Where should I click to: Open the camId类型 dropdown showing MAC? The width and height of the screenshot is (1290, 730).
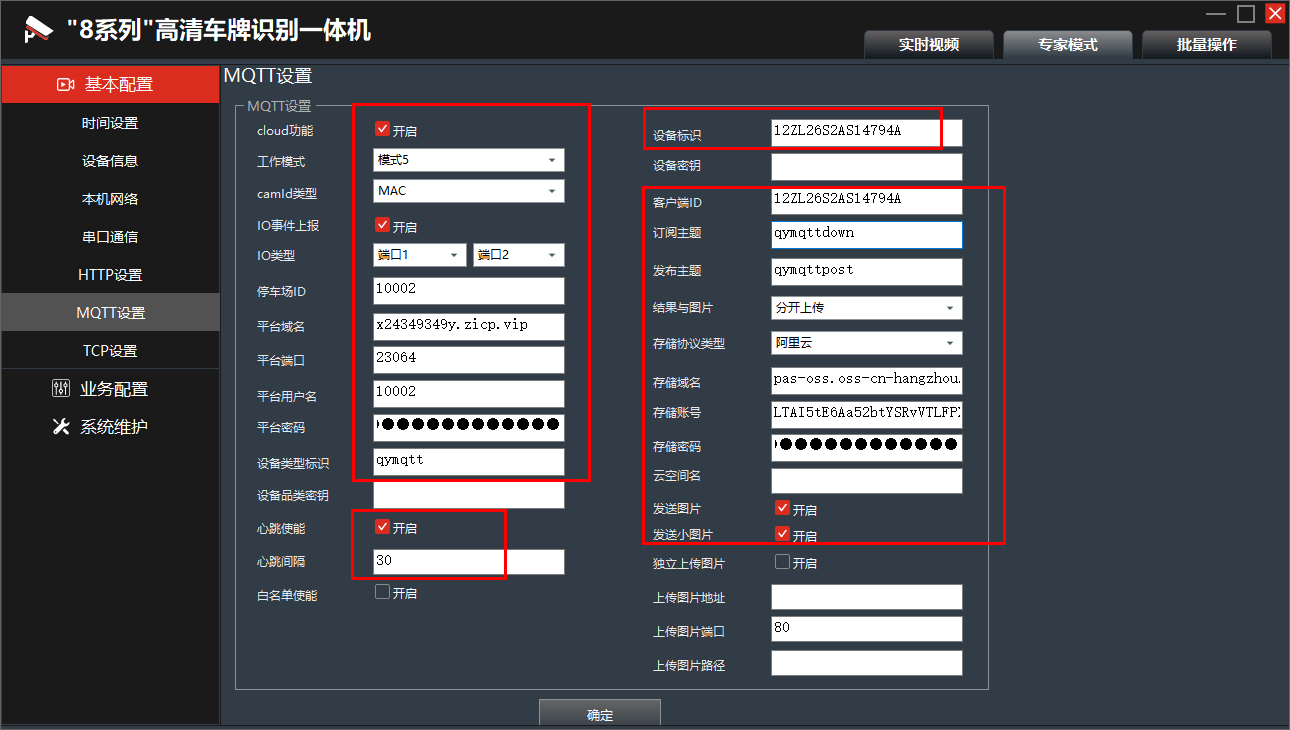(469, 191)
